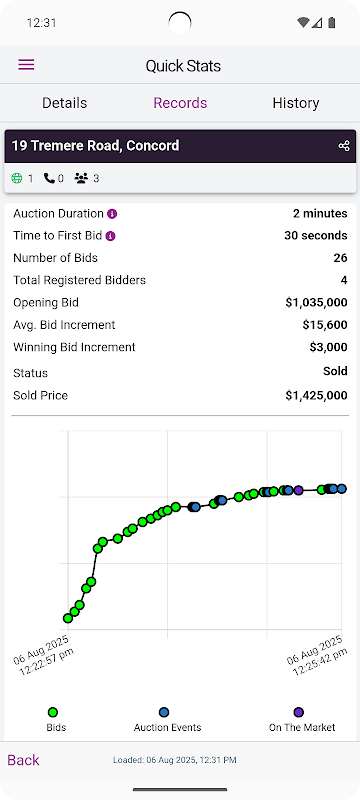Tap the green globe online bidders icon
360x800 pixels.
click(x=17, y=178)
